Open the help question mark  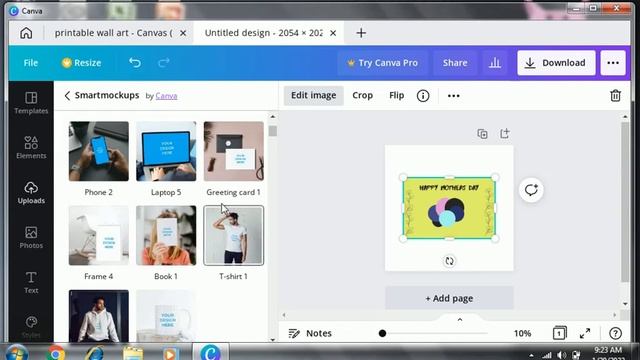click(x=615, y=333)
